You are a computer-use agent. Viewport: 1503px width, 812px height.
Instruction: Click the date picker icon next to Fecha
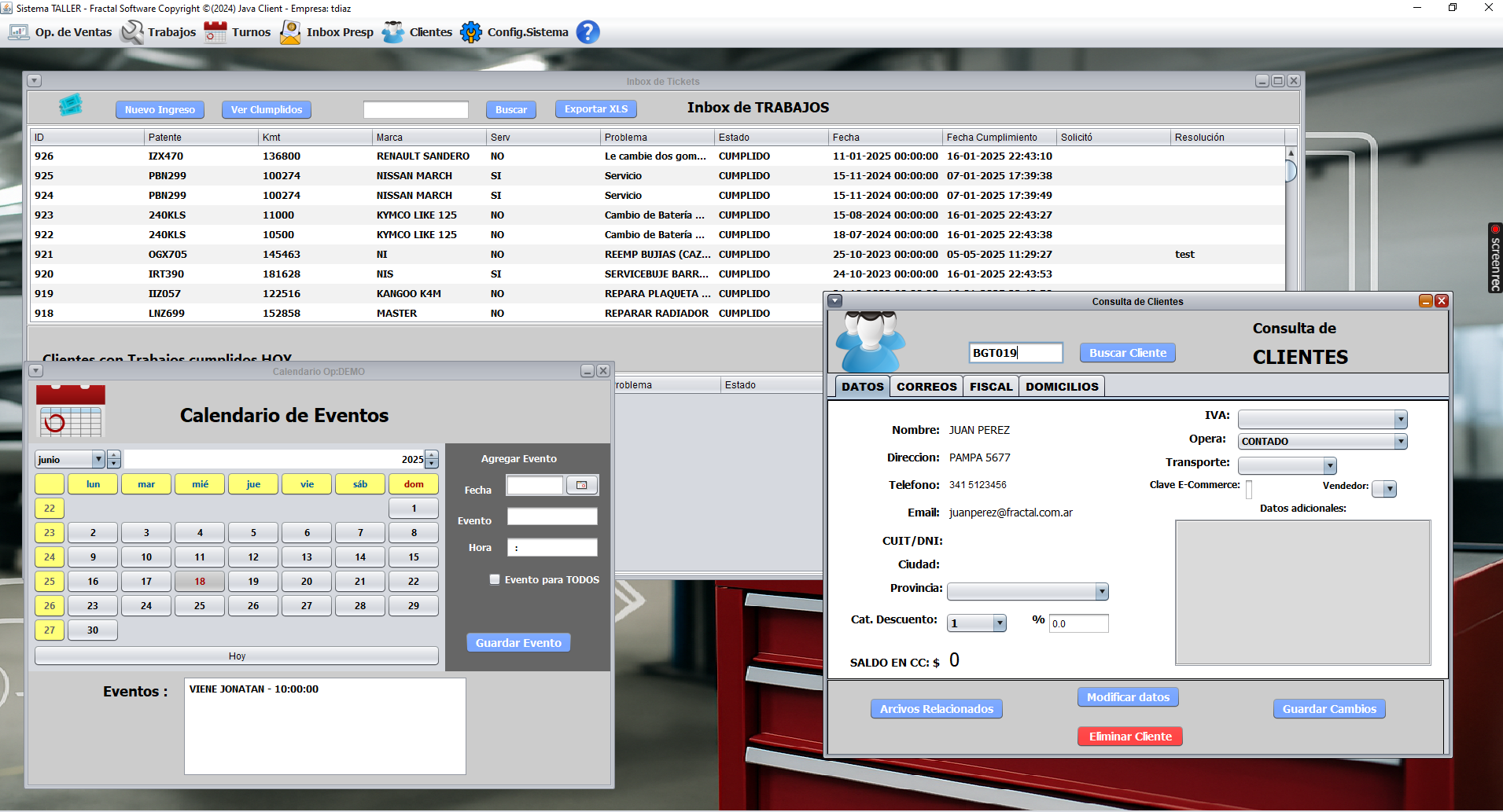pyautogui.click(x=582, y=485)
